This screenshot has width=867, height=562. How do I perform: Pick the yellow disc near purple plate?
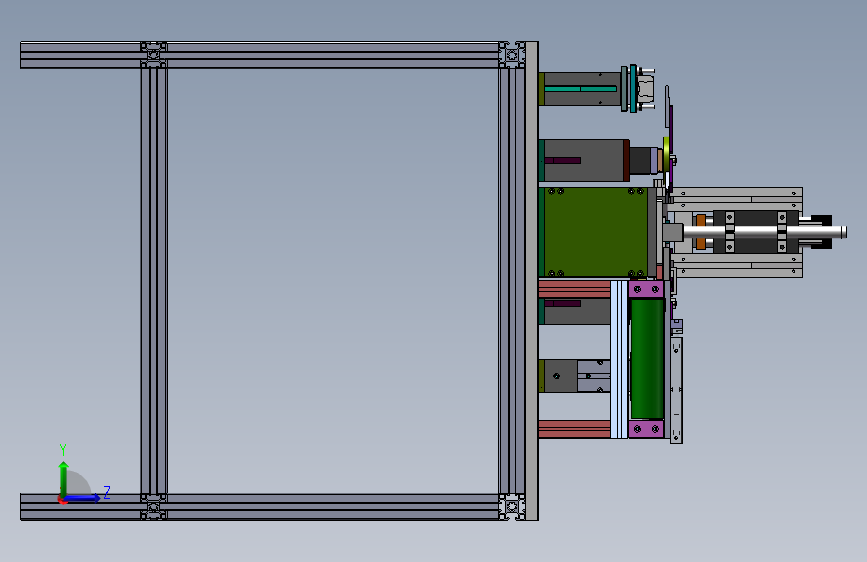tap(666, 154)
